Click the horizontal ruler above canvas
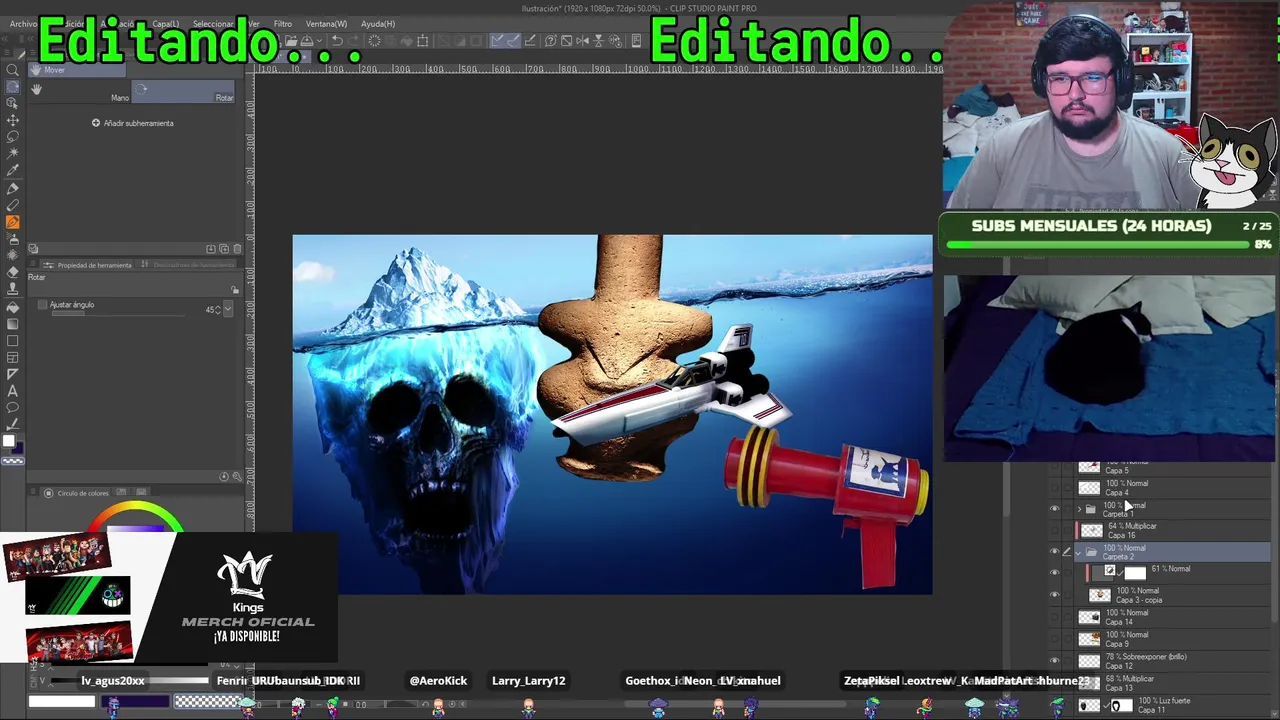 pos(598,68)
